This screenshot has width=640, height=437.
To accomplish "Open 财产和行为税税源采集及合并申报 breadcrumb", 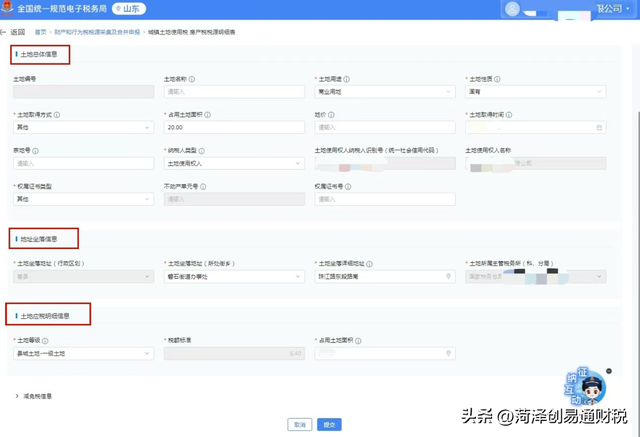I will point(97,32).
